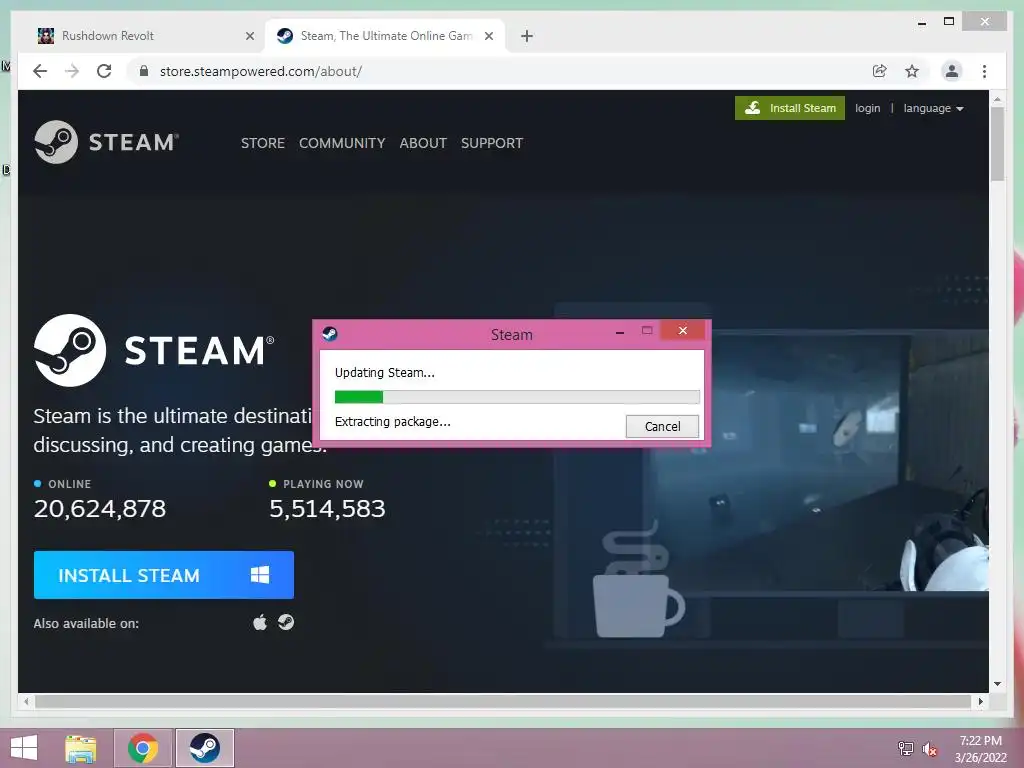Click the Chrome back arrow

(x=40, y=71)
